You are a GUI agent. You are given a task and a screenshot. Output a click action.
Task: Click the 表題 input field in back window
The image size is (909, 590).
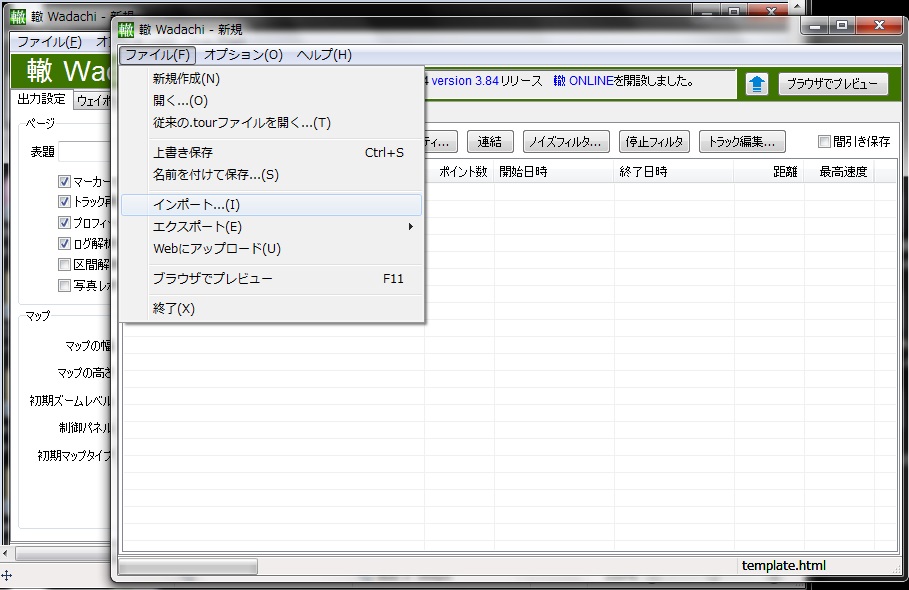click(x=85, y=152)
